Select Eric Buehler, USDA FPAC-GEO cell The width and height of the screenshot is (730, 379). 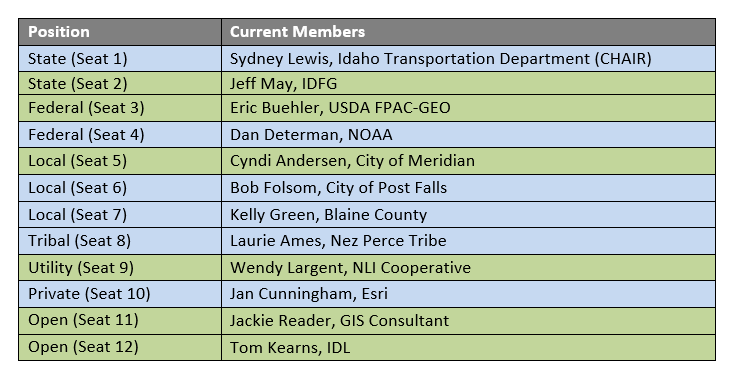tap(468, 108)
